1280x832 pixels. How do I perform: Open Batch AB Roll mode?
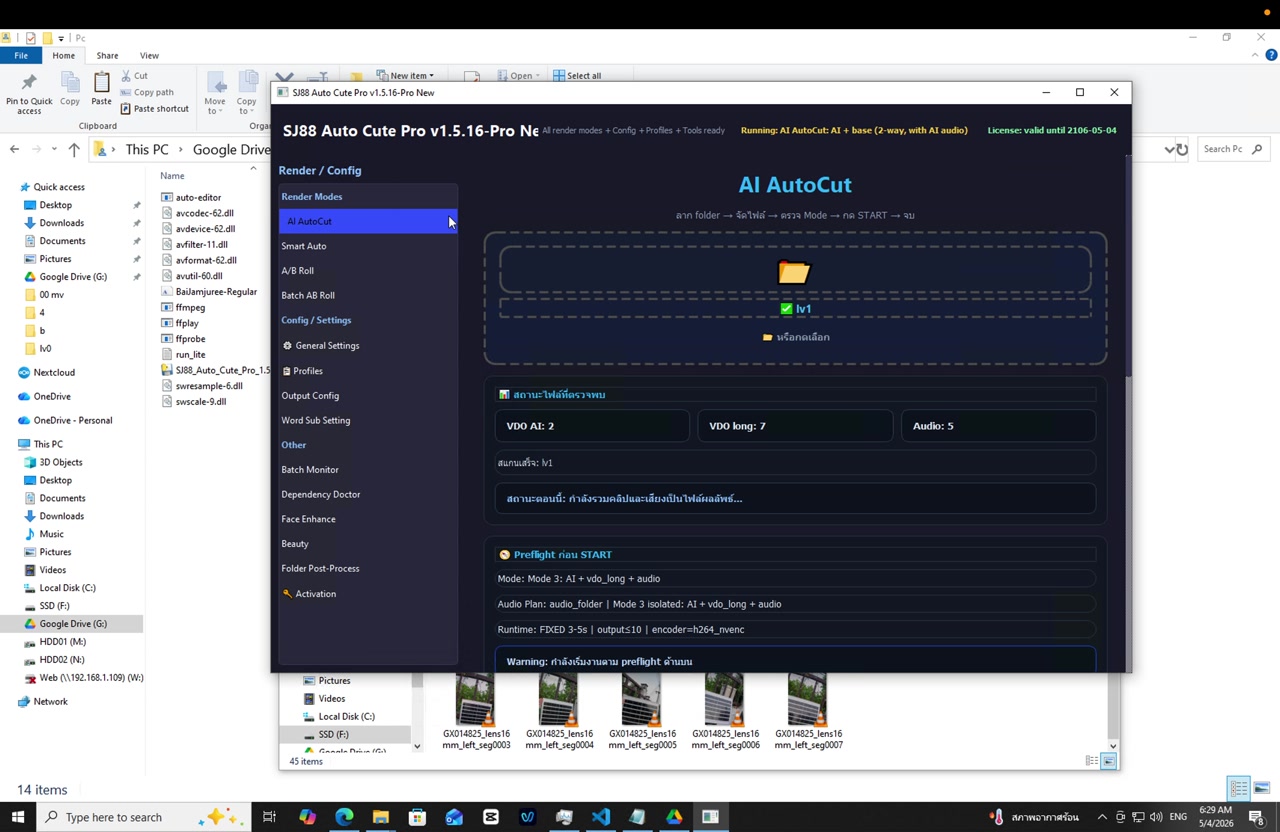coord(368,296)
